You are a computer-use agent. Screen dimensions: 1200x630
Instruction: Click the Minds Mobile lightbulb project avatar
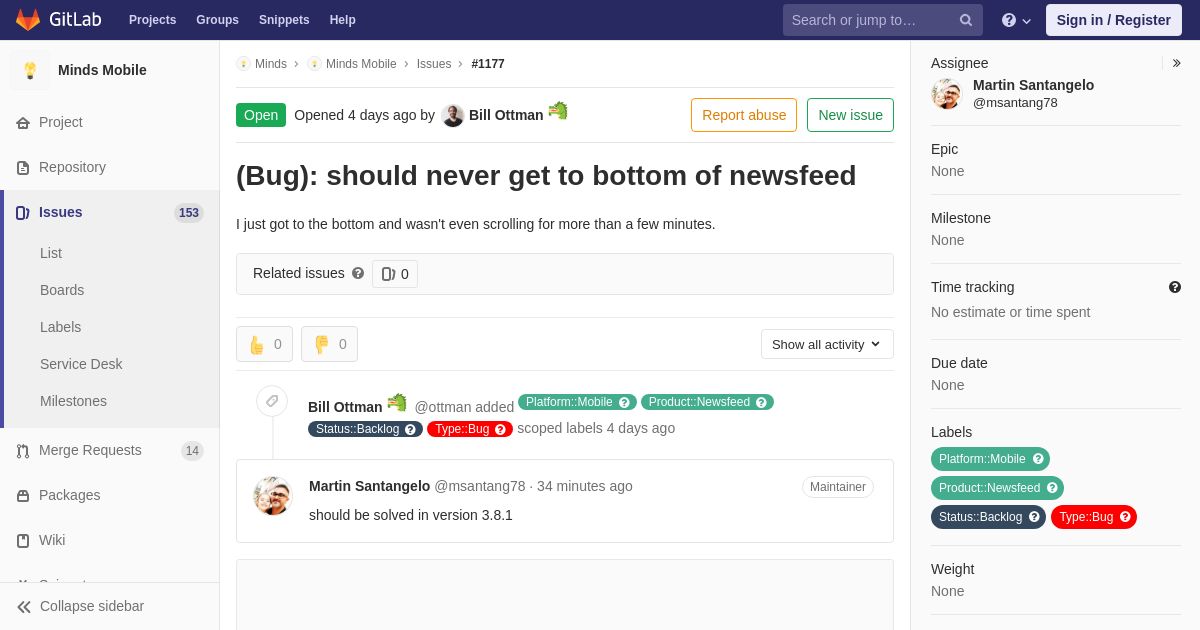pyautogui.click(x=30, y=70)
